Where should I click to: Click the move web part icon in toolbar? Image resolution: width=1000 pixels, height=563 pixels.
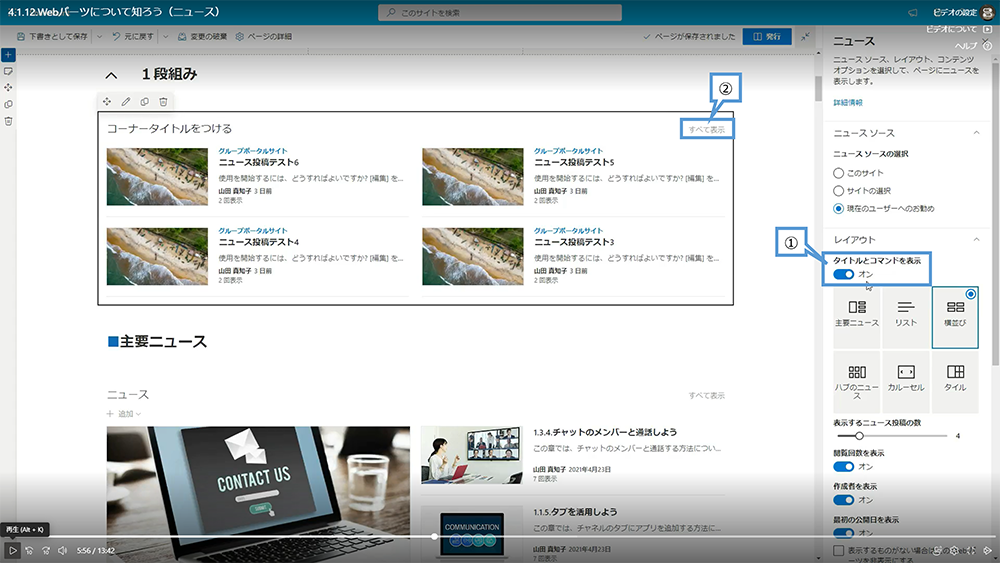[x=106, y=102]
